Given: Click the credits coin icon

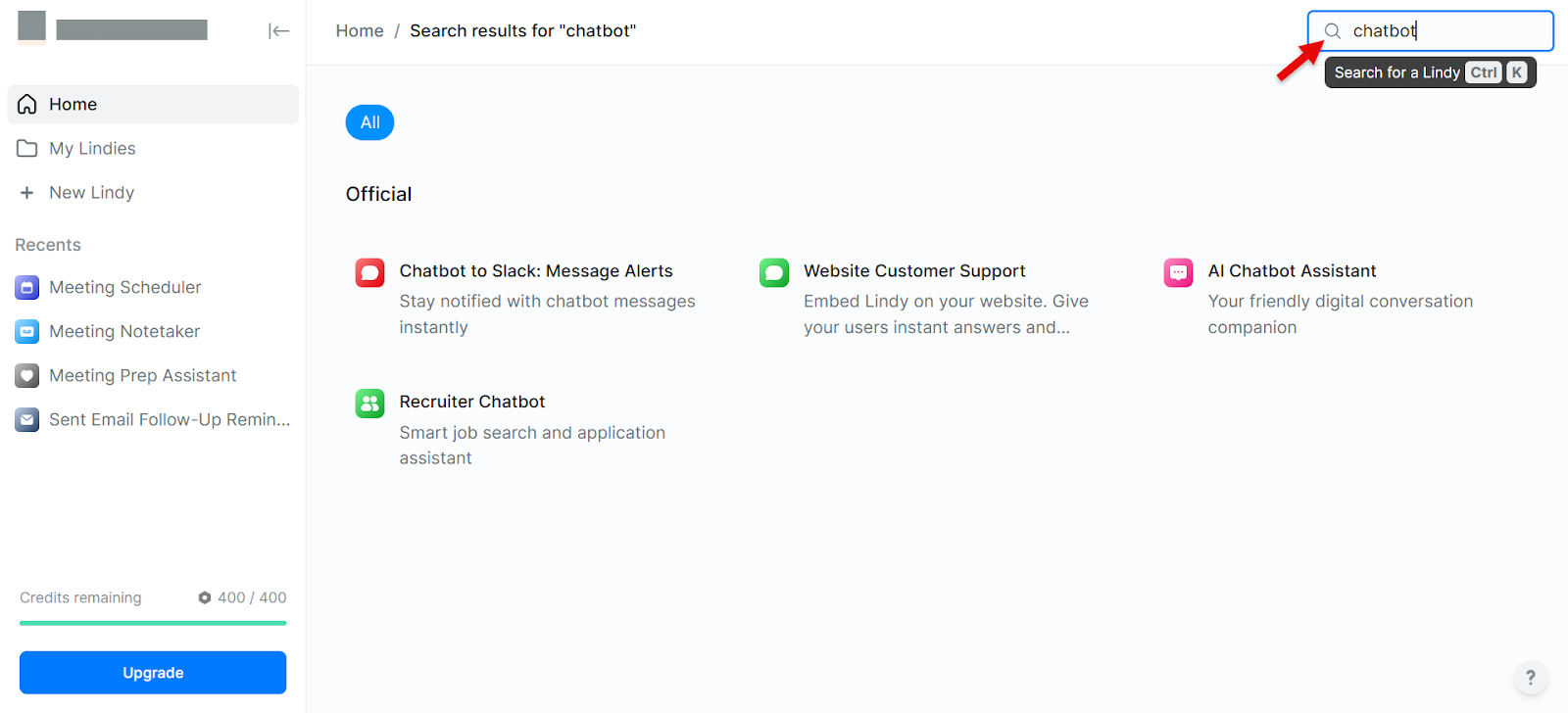Looking at the screenshot, I should click(x=205, y=597).
